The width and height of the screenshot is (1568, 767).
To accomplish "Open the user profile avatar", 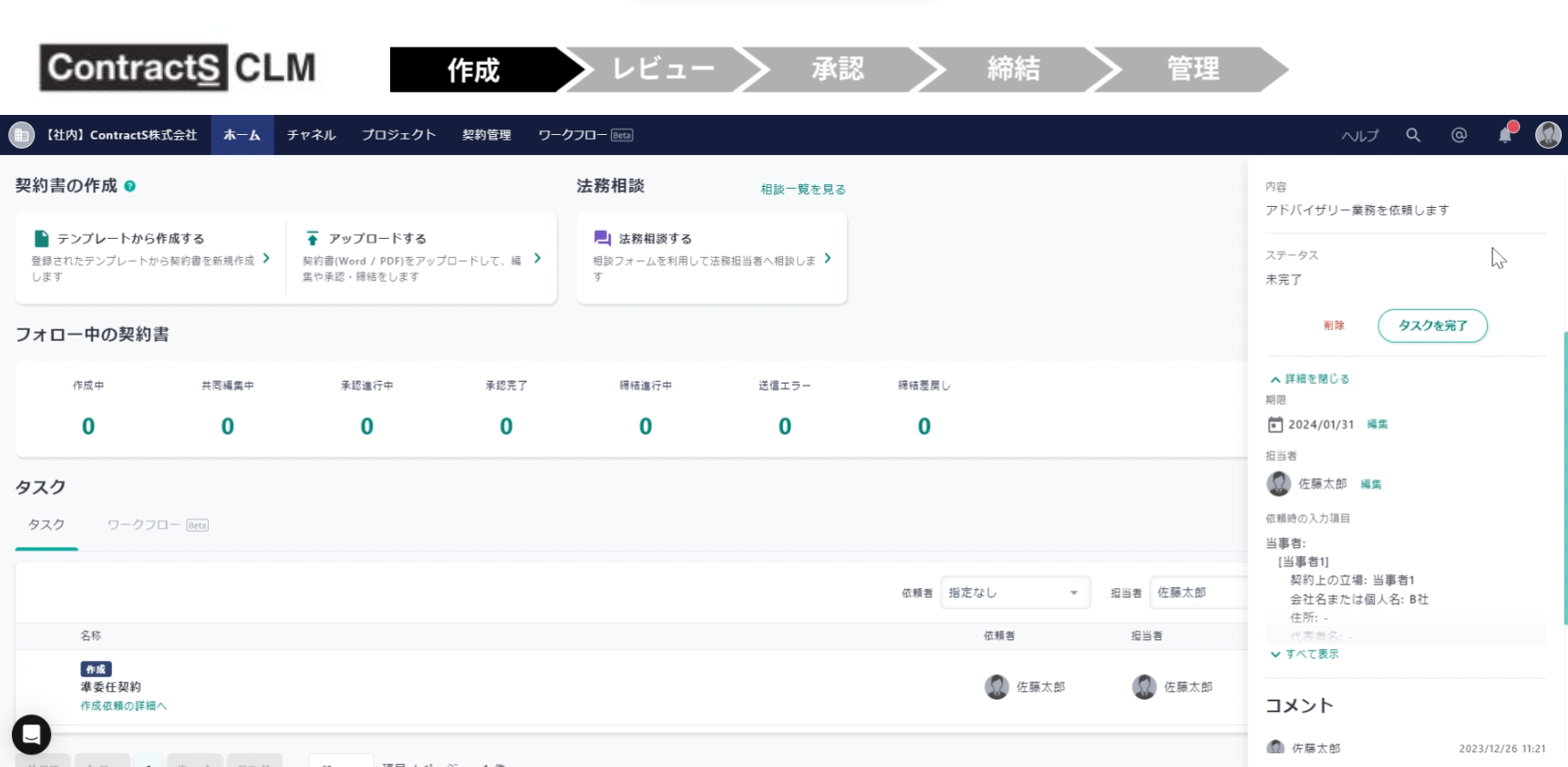I will coord(1548,135).
